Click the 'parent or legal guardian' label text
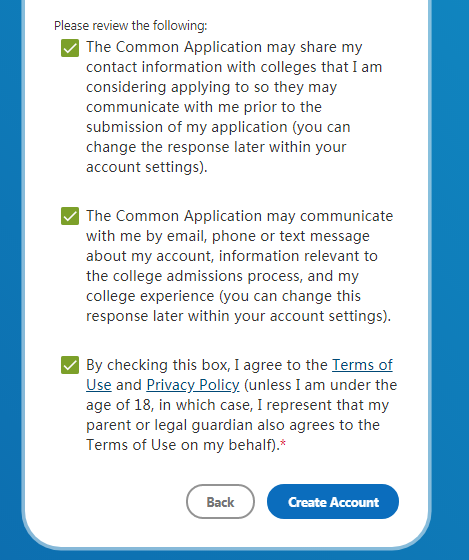This screenshot has height=560, width=469. pos(170,425)
